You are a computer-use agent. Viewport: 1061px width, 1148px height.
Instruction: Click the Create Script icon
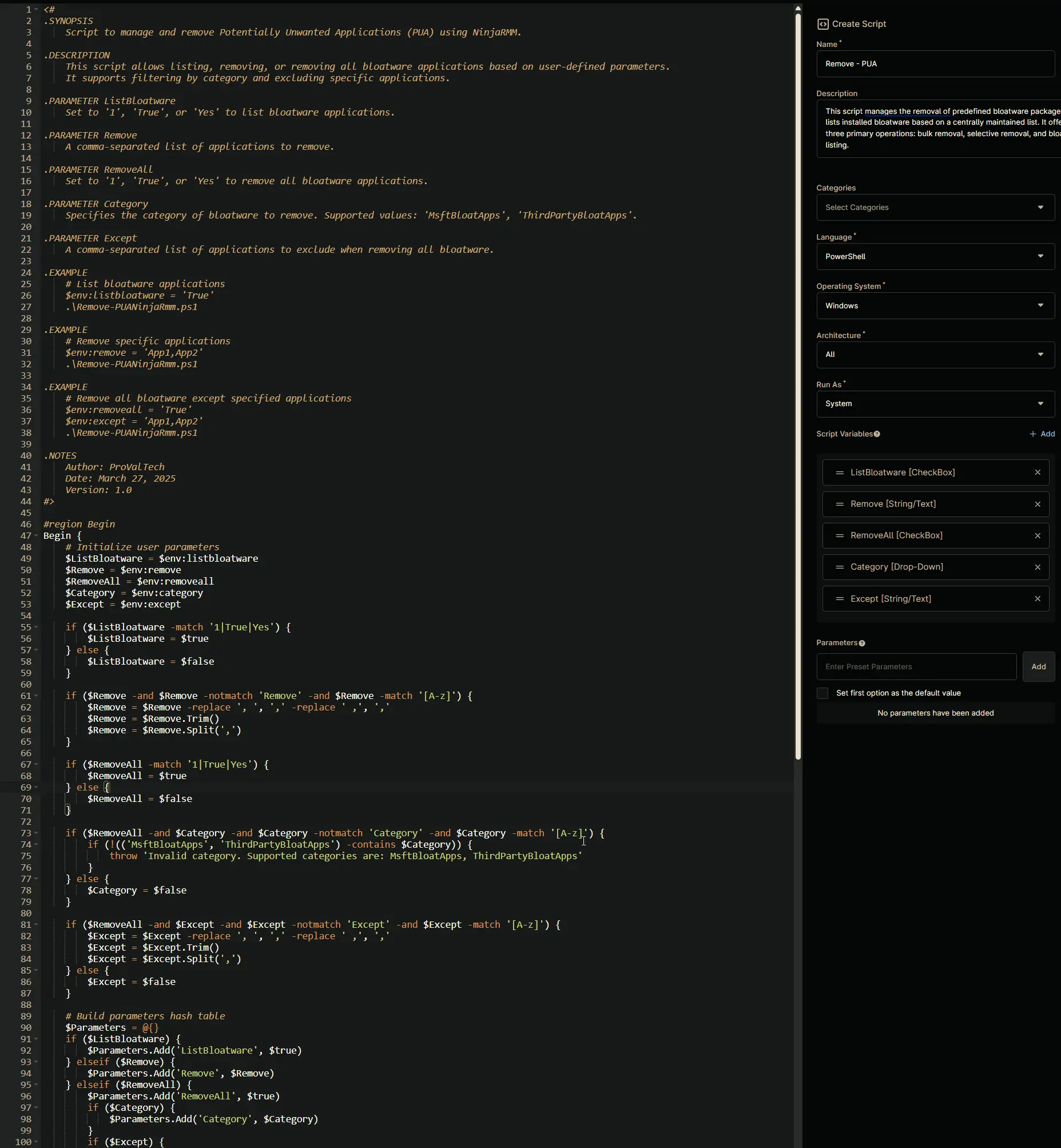click(822, 24)
